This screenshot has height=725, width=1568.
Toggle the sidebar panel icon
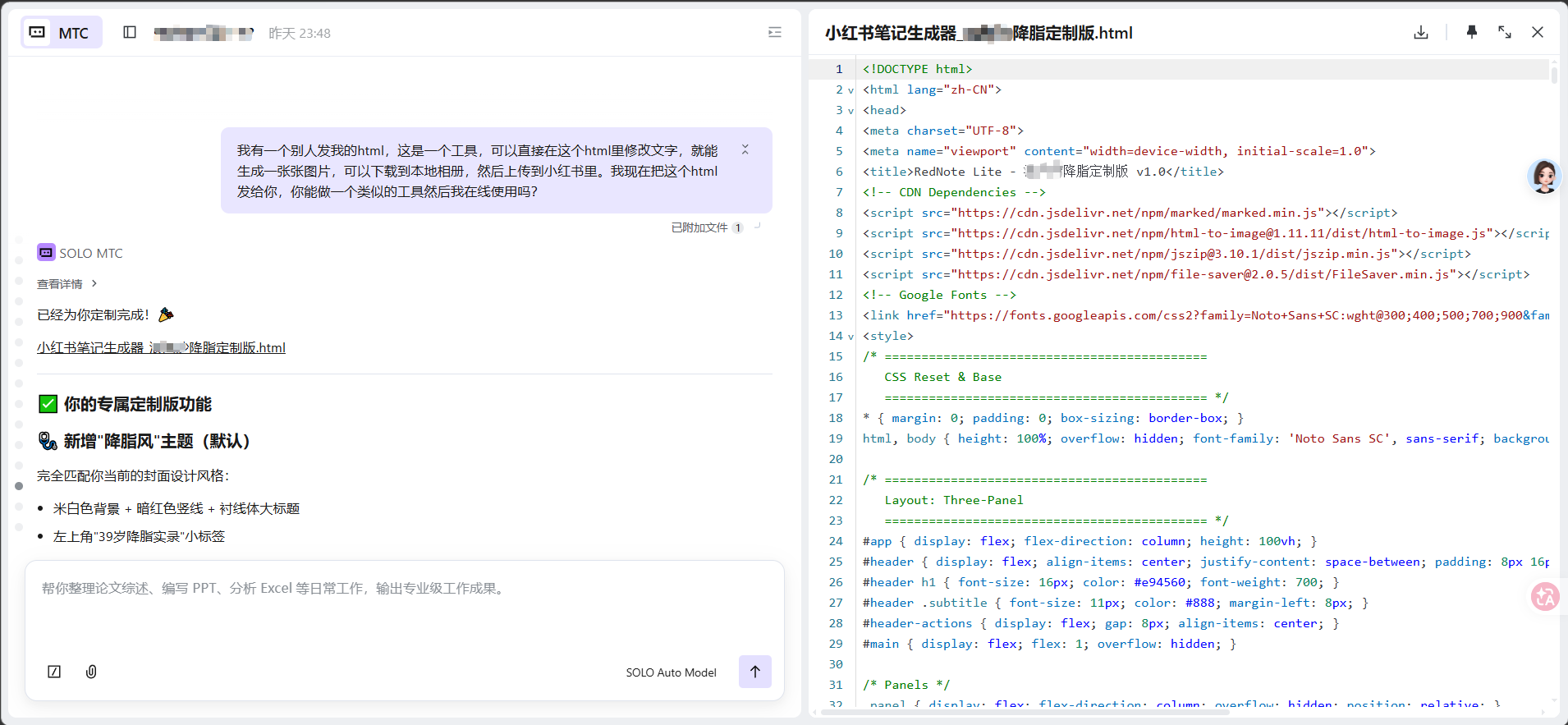point(130,32)
